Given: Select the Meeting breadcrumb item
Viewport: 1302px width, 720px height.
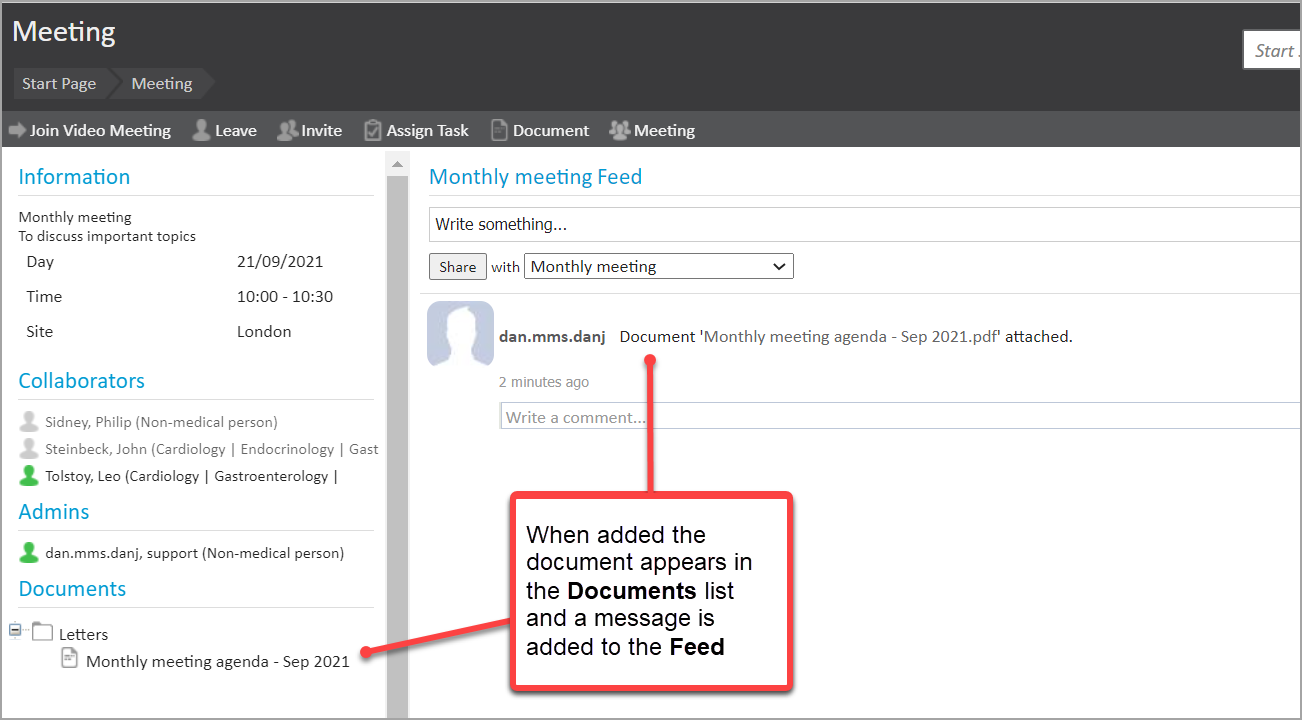Looking at the screenshot, I should tap(162, 84).
